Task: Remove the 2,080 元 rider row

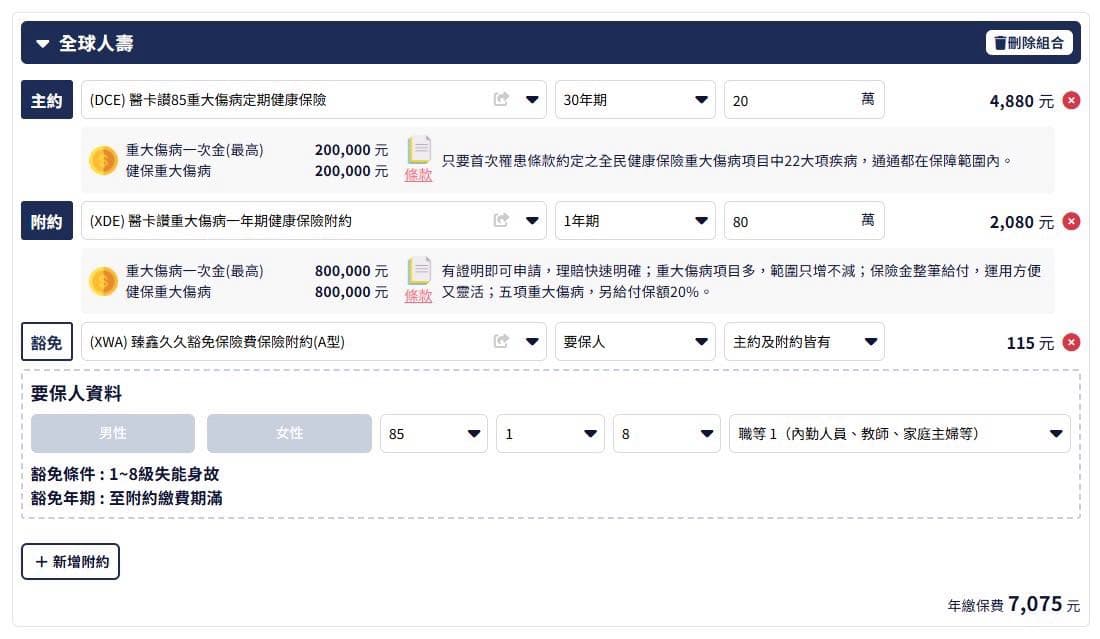Action: 1071,221
